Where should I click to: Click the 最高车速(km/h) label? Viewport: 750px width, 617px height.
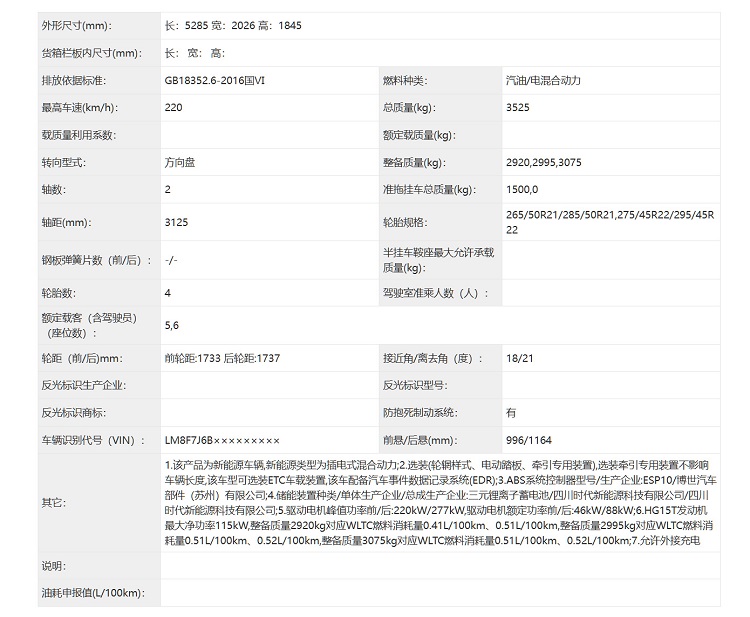(80, 108)
